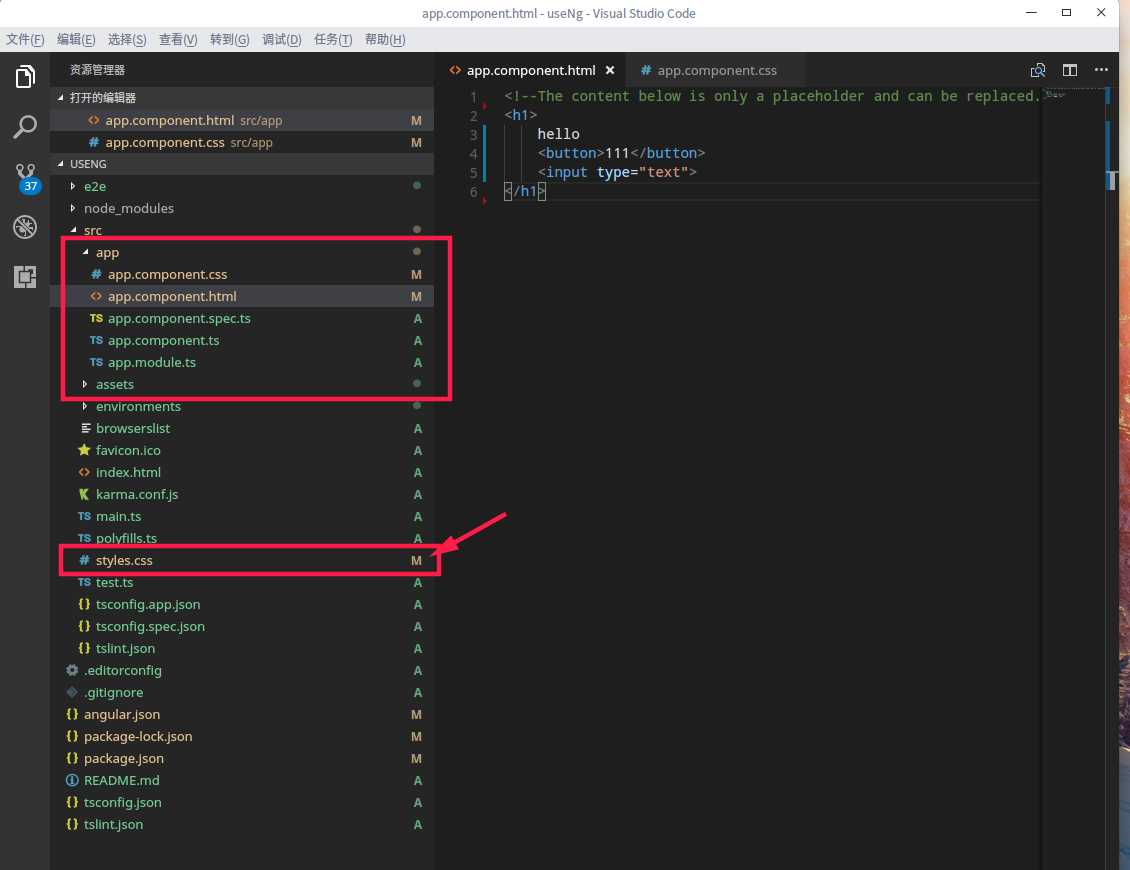Click the closing </h1> tag line
This screenshot has height=870, width=1130.
click(x=525, y=191)
